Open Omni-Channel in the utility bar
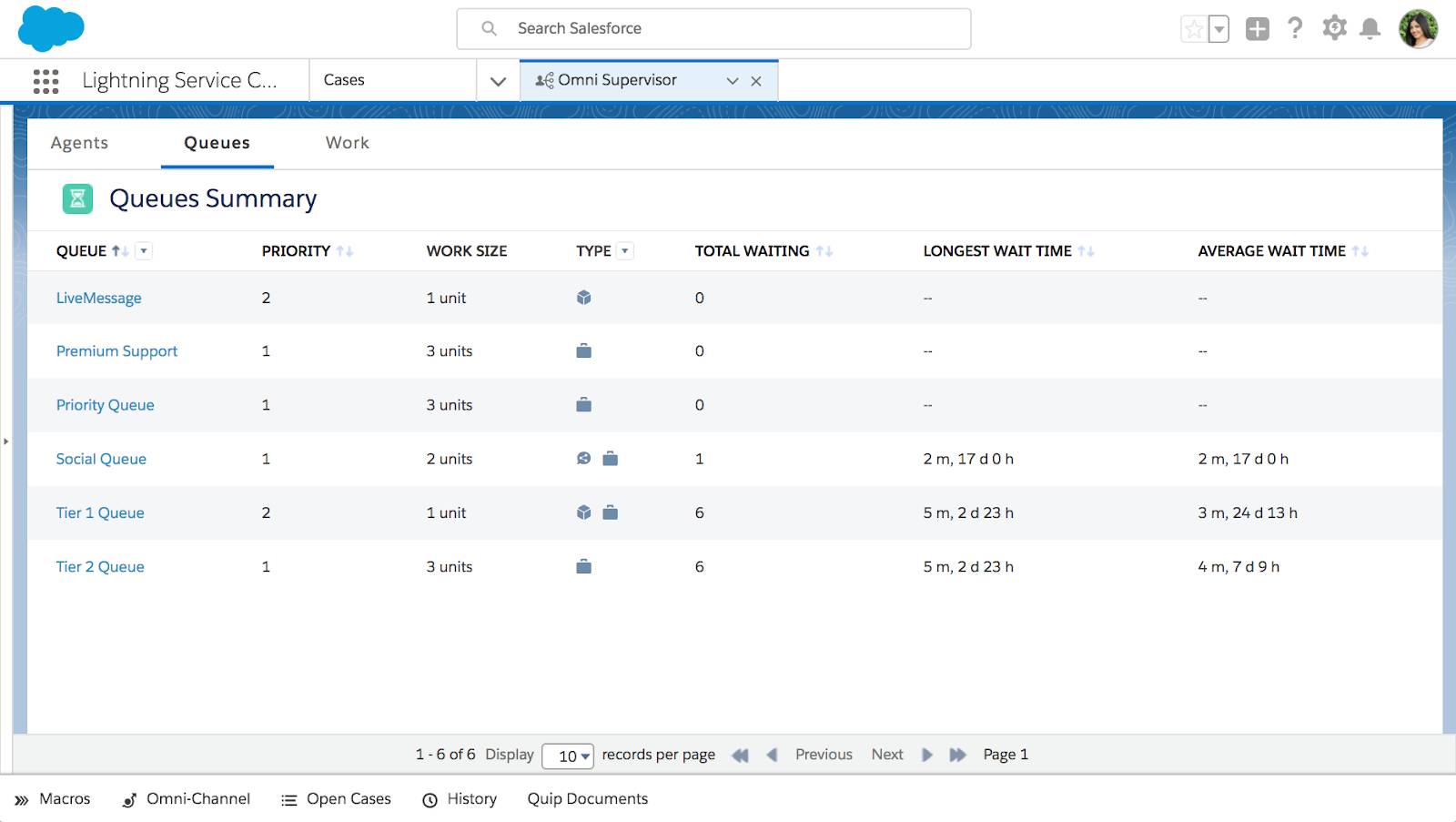Viewport: 1456px width, 822px height. coord(187,799)
